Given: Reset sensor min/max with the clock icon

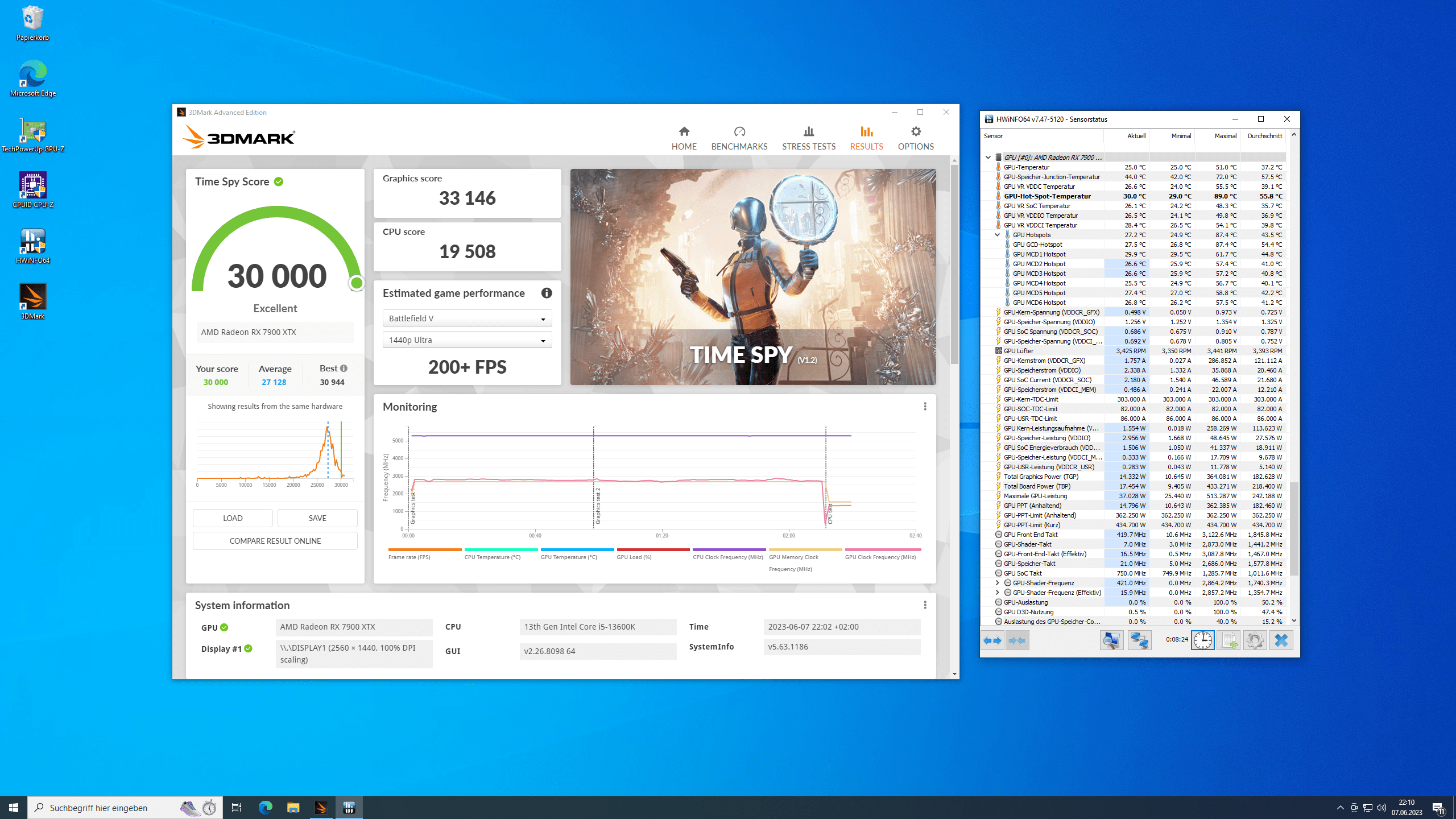Looking at the screenshot, I should point(1202,640).
